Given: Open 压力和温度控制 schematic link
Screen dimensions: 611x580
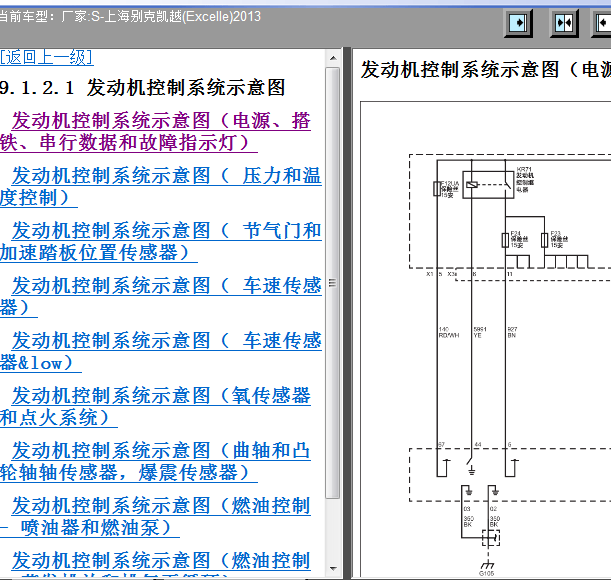Looking at the screenshot, I should [x=161, y=186].
